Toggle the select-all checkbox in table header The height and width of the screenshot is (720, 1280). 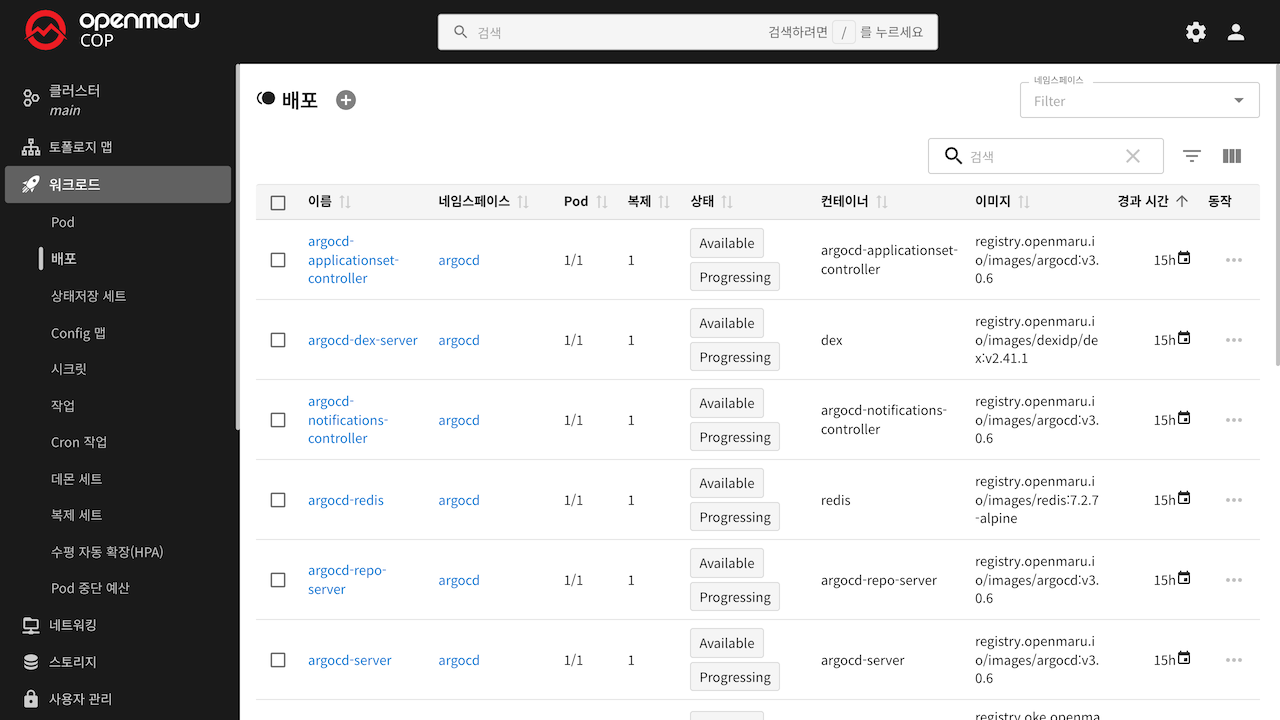[278, 203]
